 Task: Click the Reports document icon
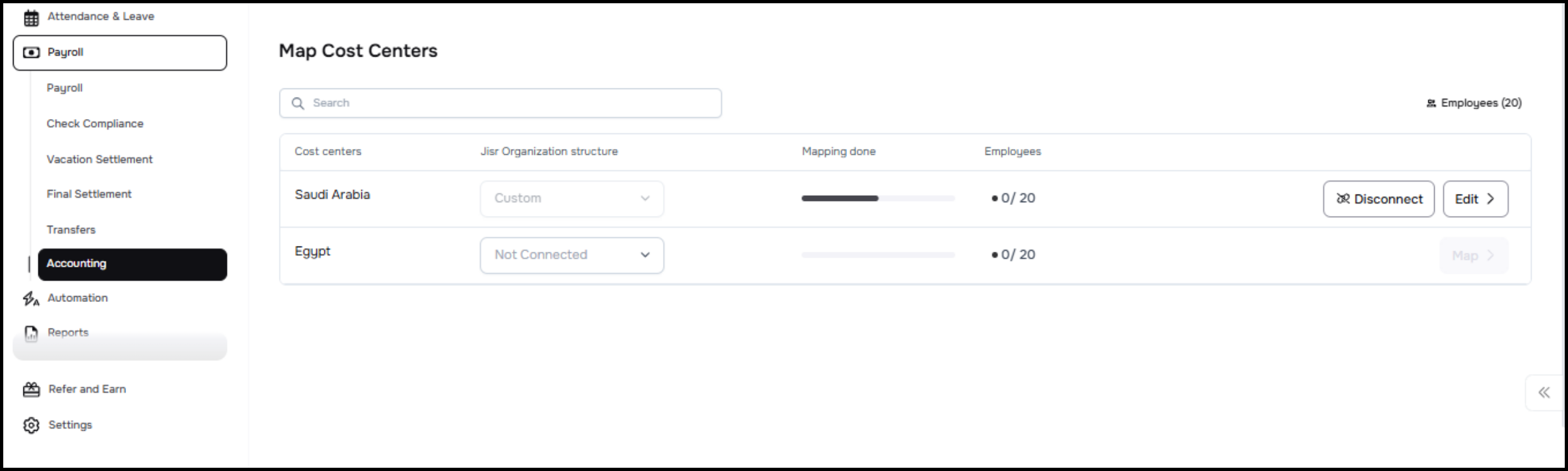coord(31,334)
